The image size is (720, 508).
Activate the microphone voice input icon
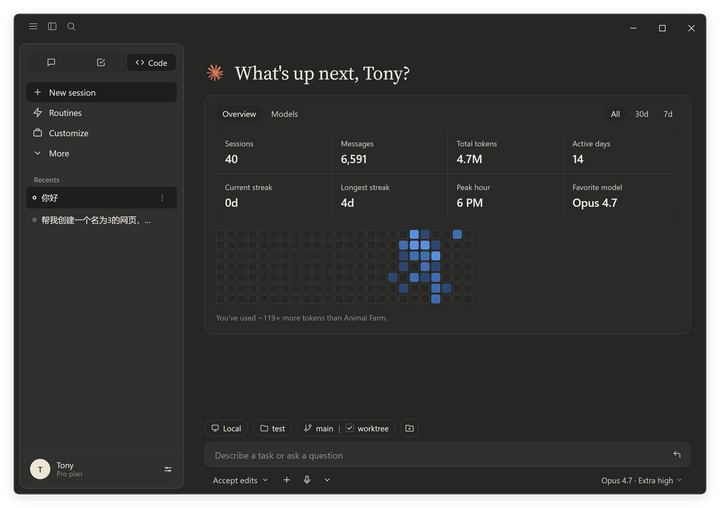307,480
